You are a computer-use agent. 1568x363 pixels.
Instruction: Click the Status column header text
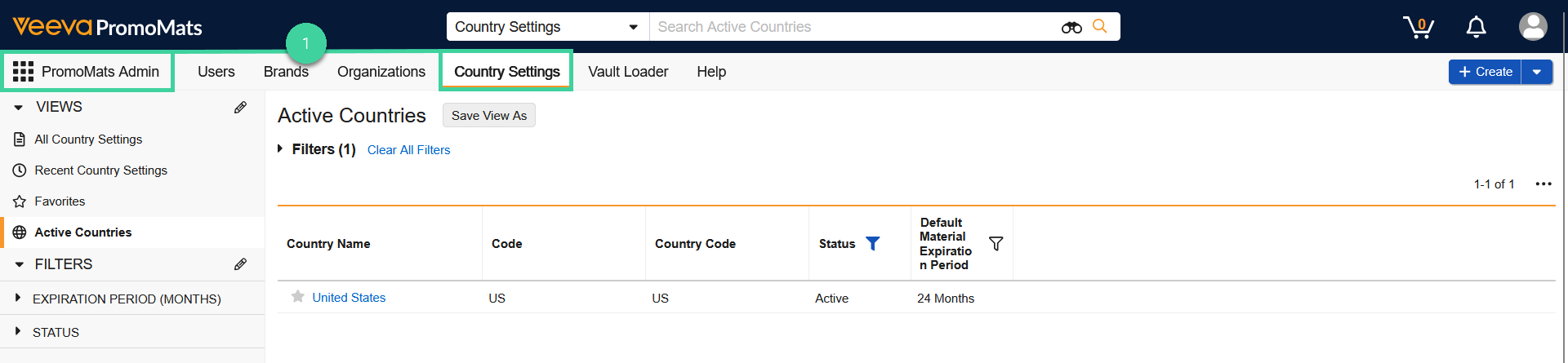pyautogui.click(x=837, y=244)
